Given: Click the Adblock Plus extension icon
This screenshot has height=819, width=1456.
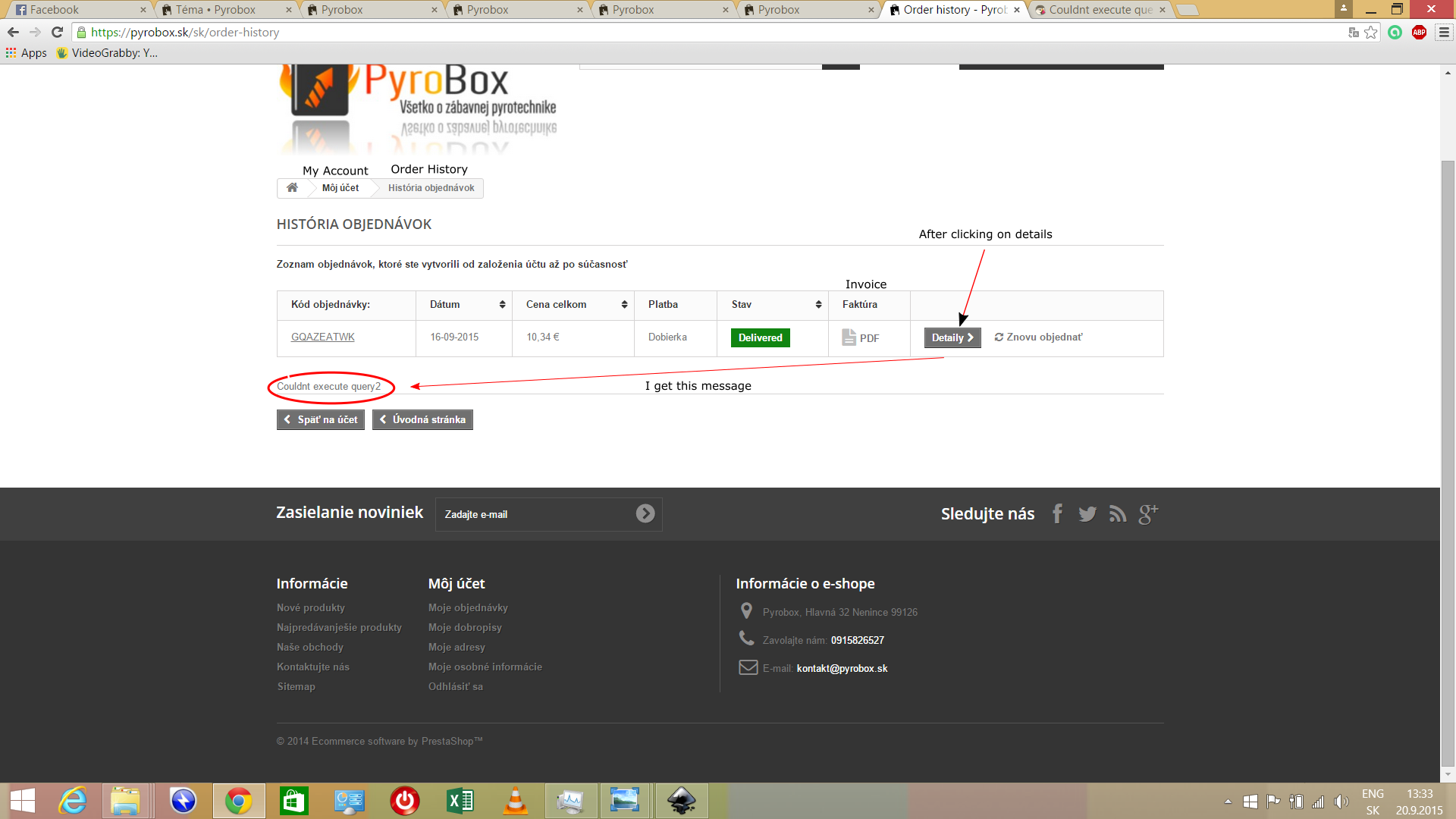Looking at the screenshot, I should (x=1419, y=32).
